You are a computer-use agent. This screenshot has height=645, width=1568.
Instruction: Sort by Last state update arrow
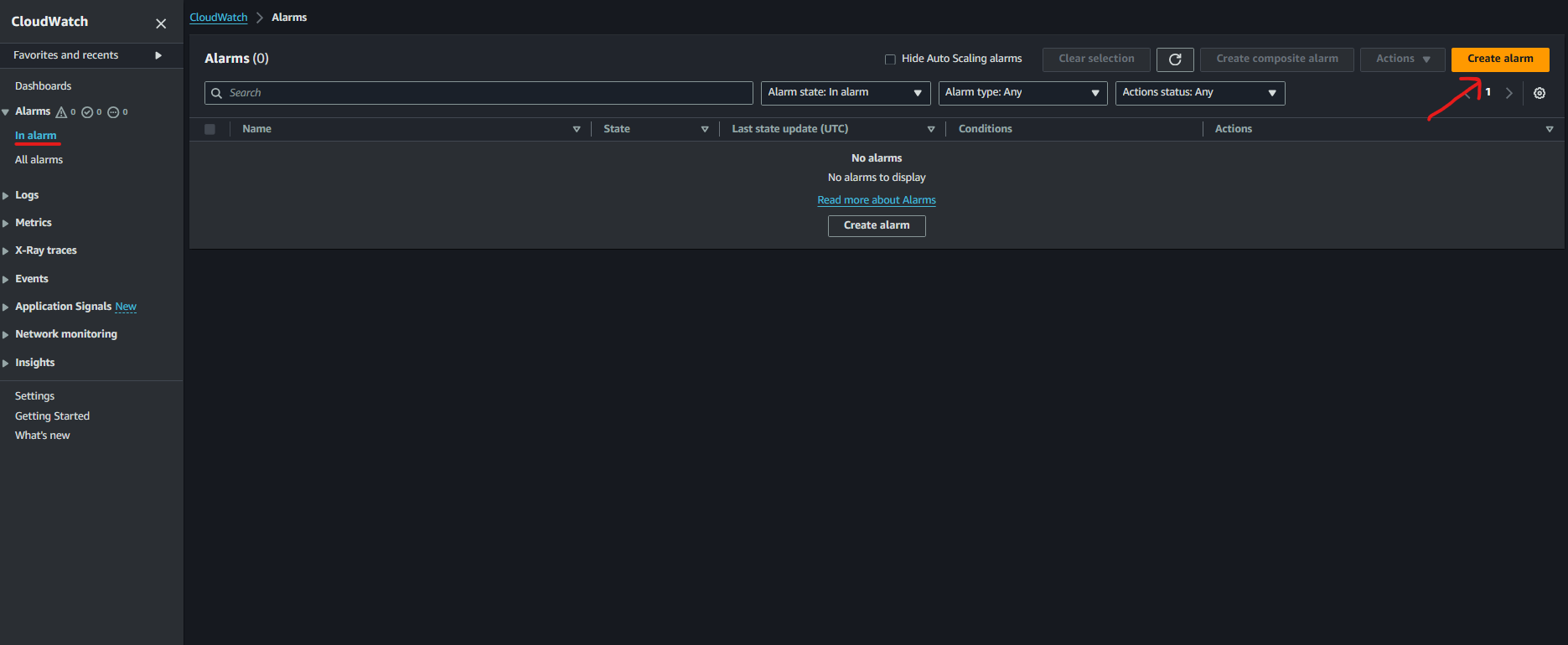click(931, 129)
